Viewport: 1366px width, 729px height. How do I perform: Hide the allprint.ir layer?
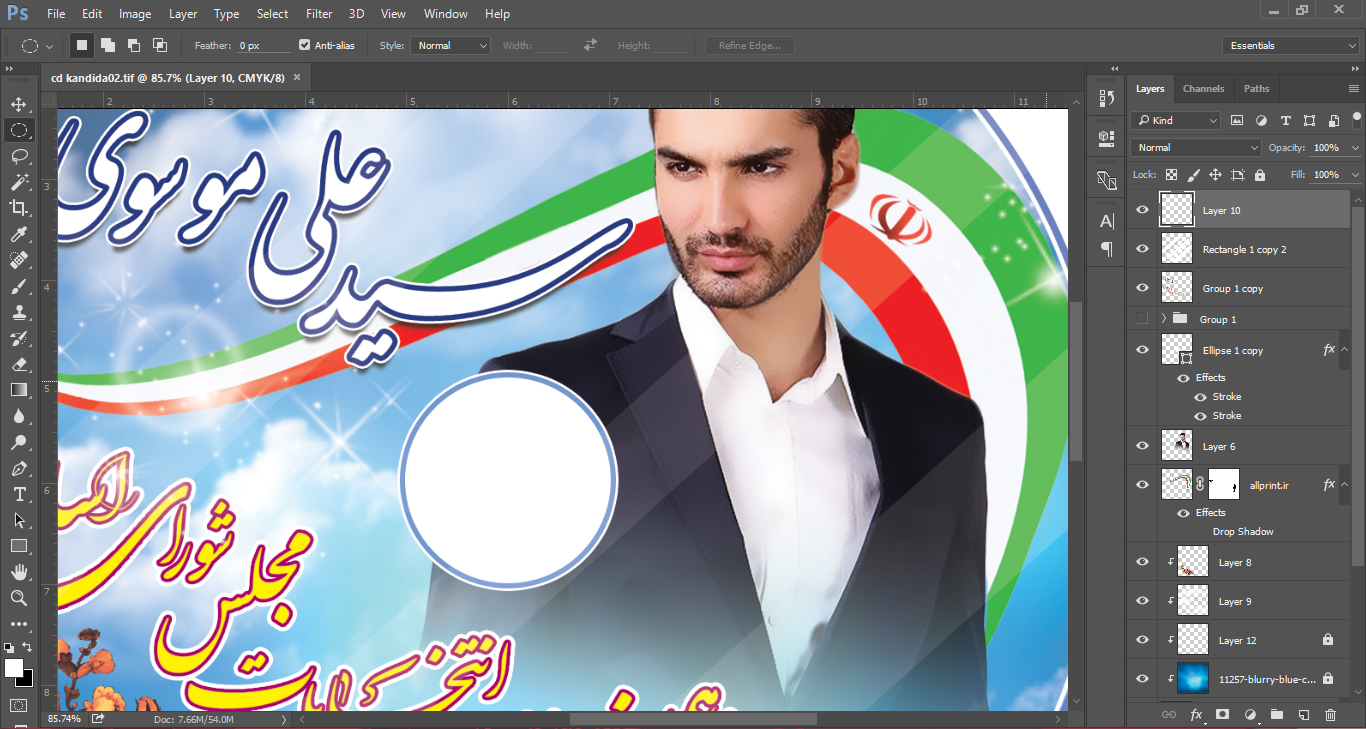(x=1142, y=485)
